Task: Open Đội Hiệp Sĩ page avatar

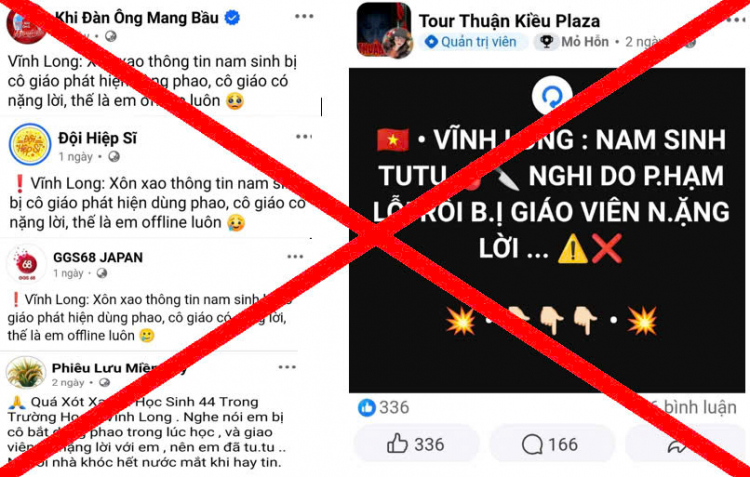Action: pyautogui.click(x=30, y=144)
